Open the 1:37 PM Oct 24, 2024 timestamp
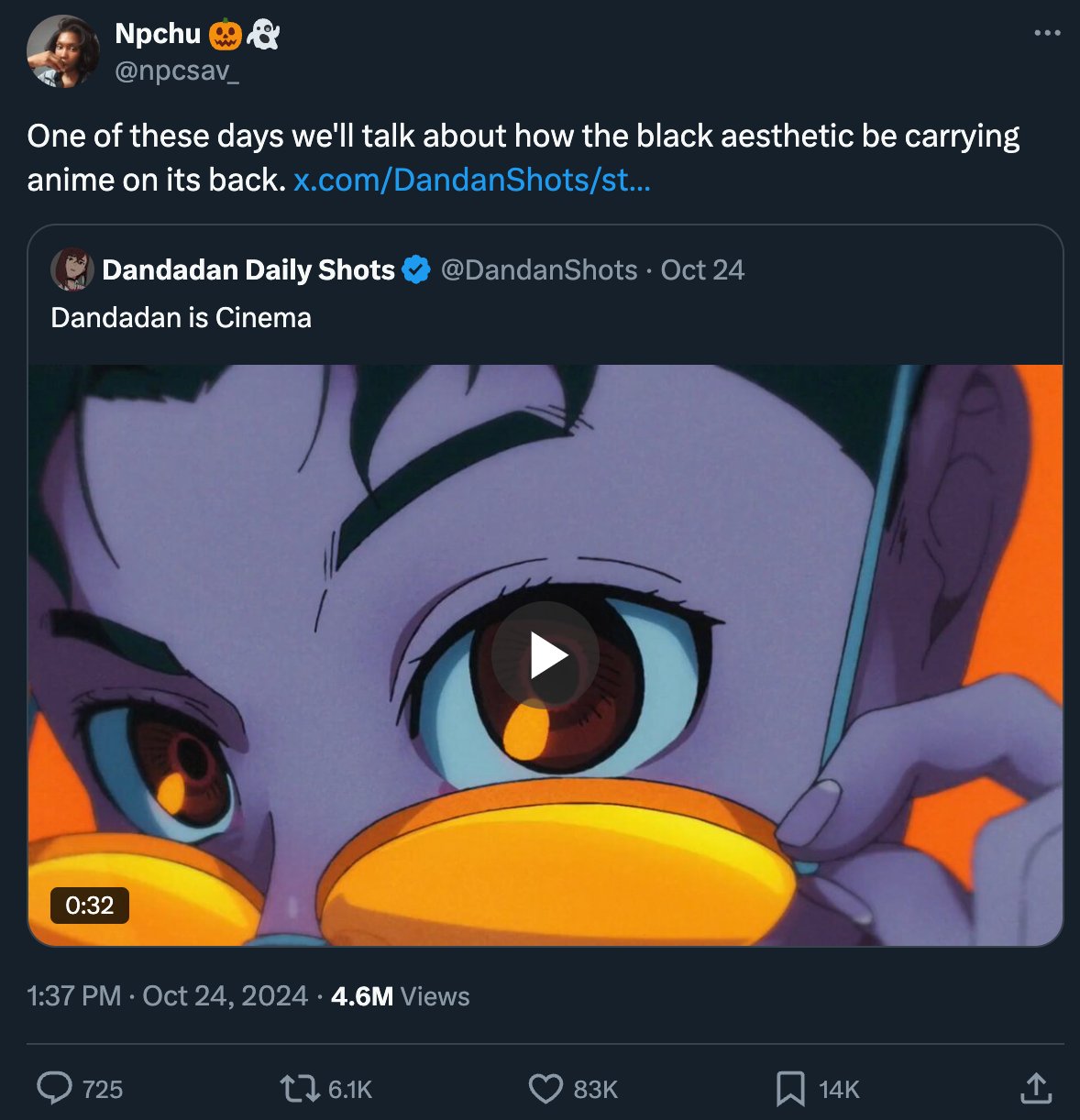Viewport: 1080px width, 1120px height. point(167,996)
